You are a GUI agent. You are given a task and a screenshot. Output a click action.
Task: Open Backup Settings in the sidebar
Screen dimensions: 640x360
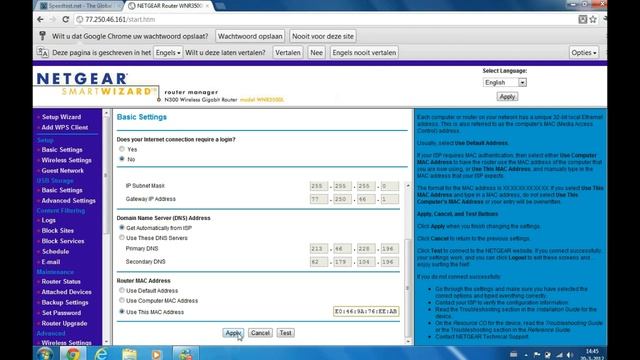tap(64, 302)
